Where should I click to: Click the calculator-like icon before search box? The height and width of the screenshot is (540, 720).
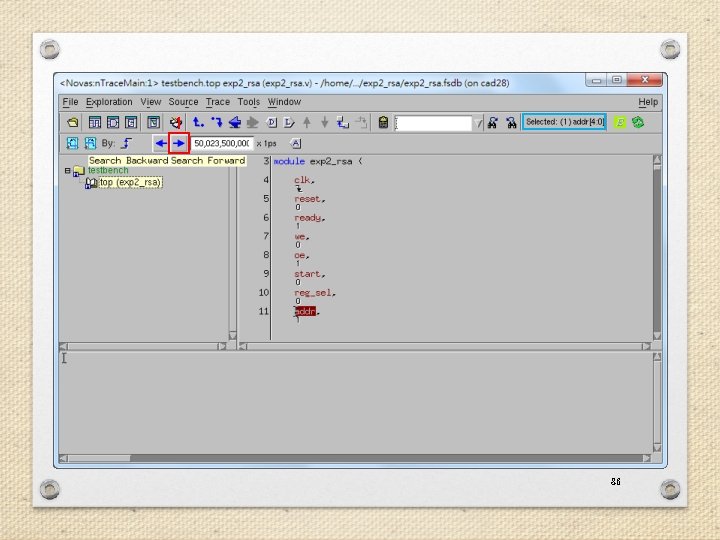click(383, 123)
